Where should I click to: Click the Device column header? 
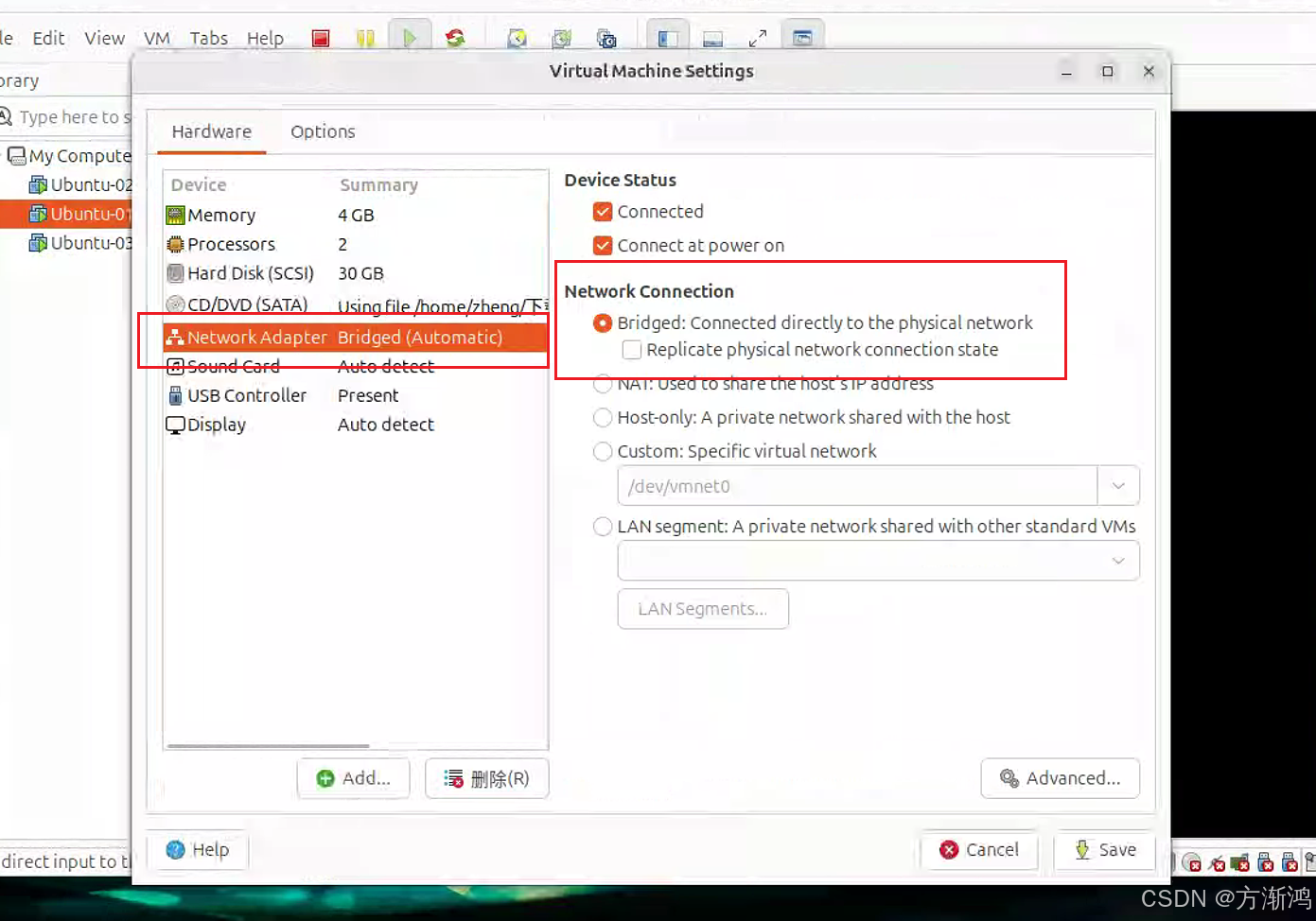(x=199, y=185)
